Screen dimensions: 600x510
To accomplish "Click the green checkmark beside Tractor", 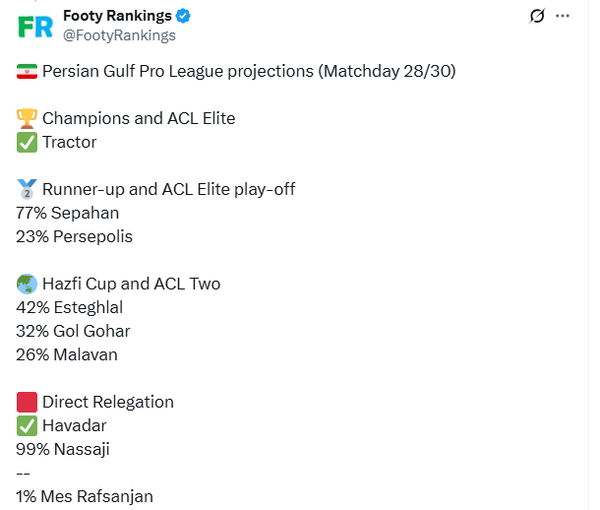I will click(27, 142).
